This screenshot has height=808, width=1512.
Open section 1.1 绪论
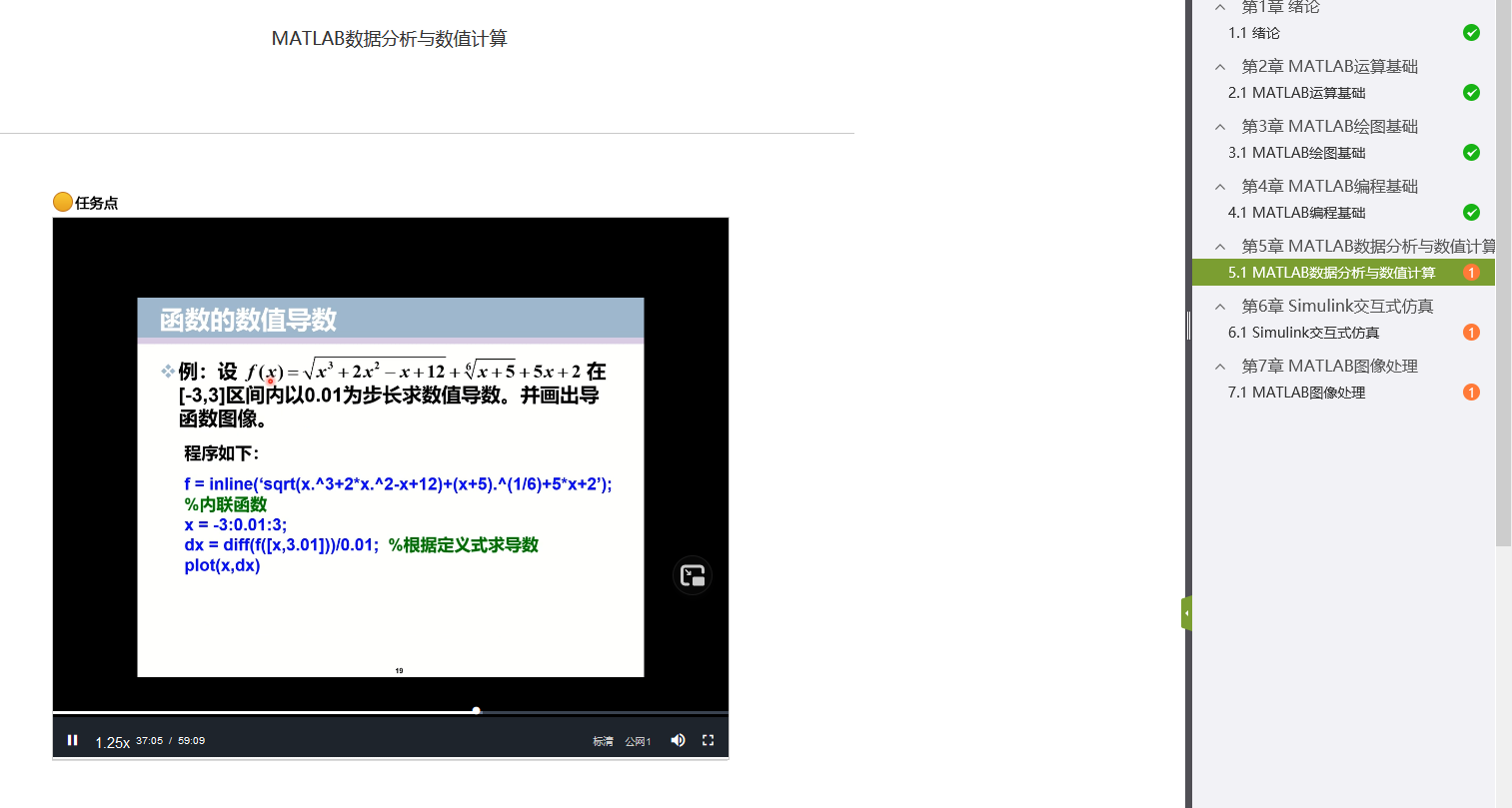point(1254,33)
